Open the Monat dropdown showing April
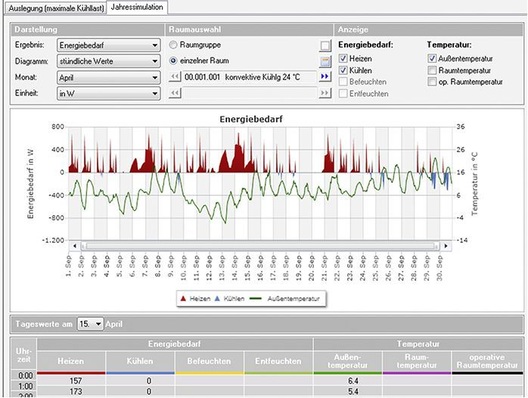This screenshot has width=528, height=398. pos(108,77)
